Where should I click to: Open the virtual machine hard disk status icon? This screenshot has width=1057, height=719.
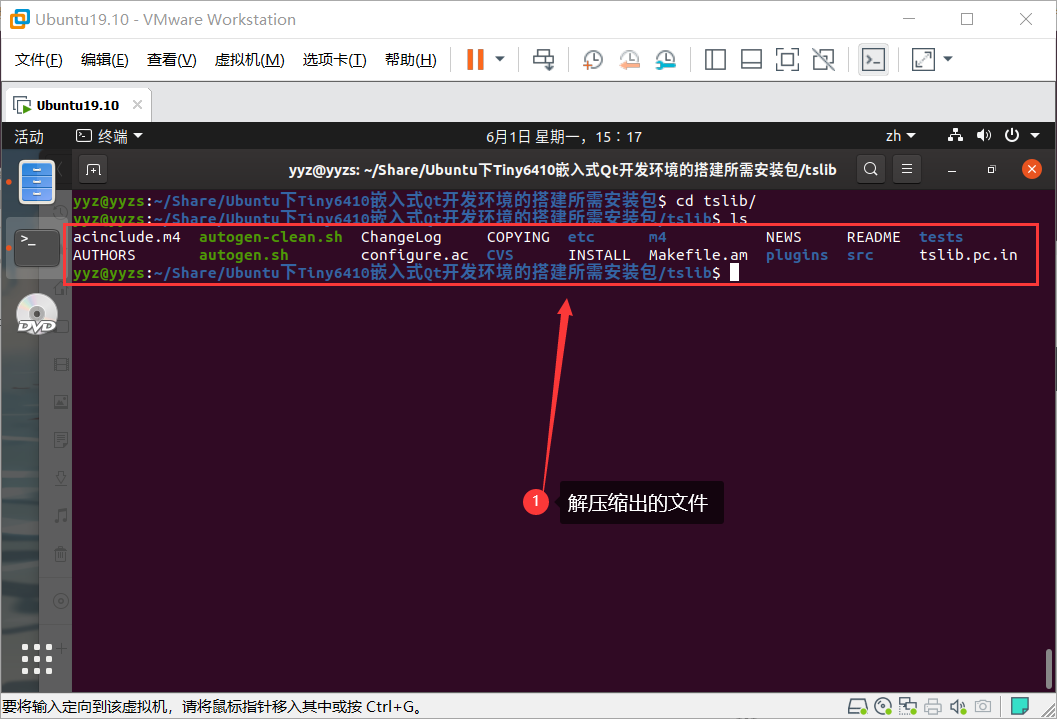pyautogui.click(x=857, y=706)
